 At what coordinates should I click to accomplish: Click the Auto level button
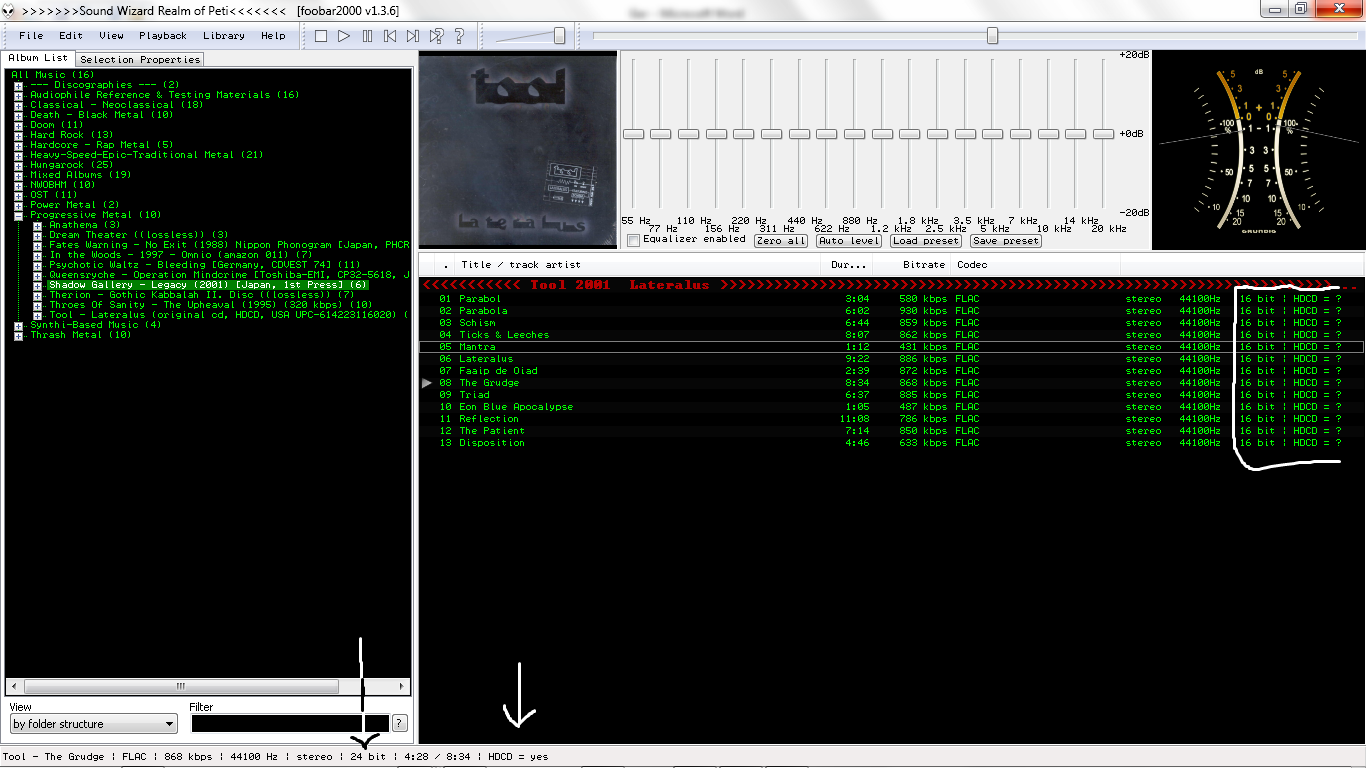[849, 241]
